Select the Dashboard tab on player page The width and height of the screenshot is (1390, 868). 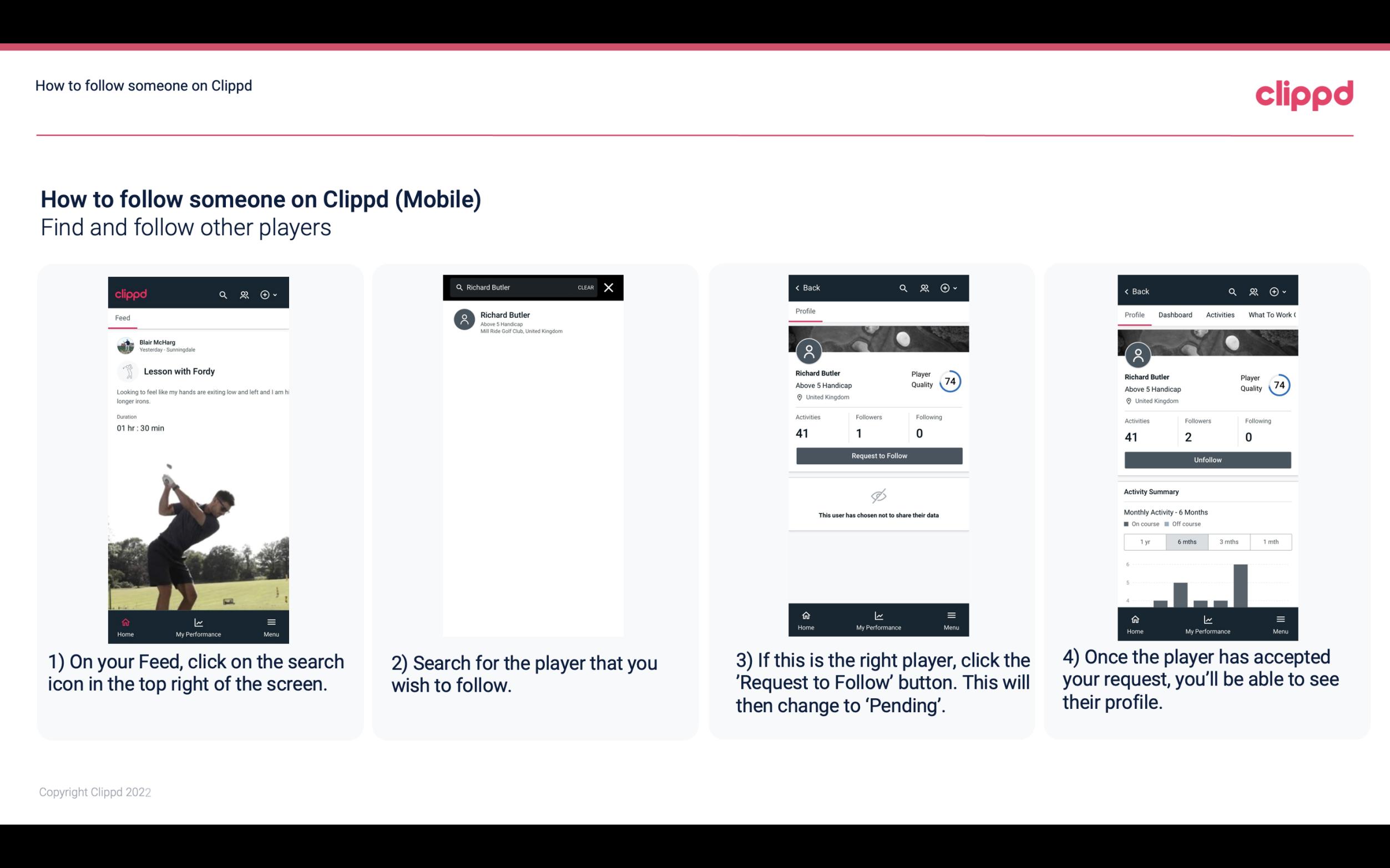(1175, 315)
